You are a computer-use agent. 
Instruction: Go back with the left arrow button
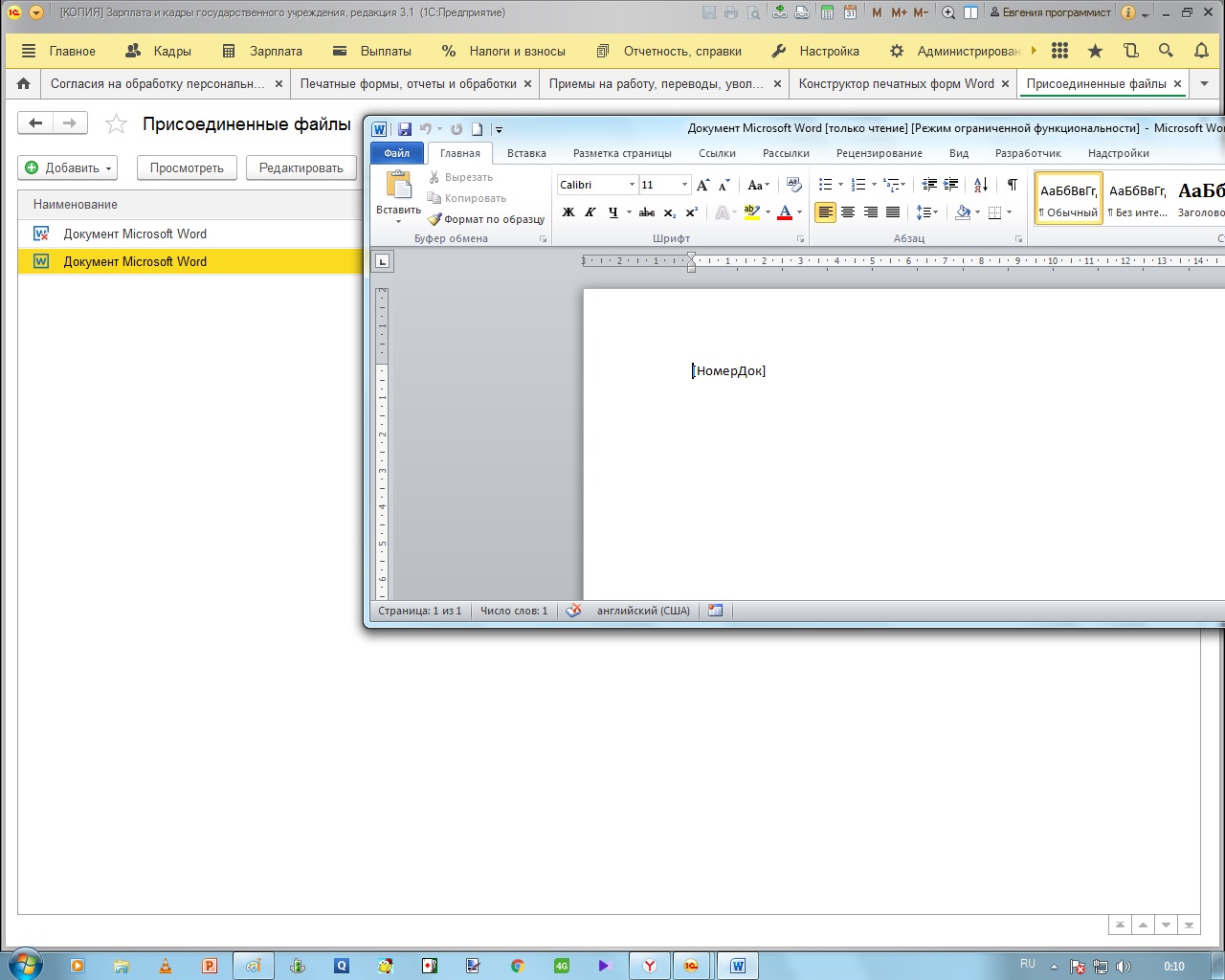pyautogui.click(x=35, y=122)
